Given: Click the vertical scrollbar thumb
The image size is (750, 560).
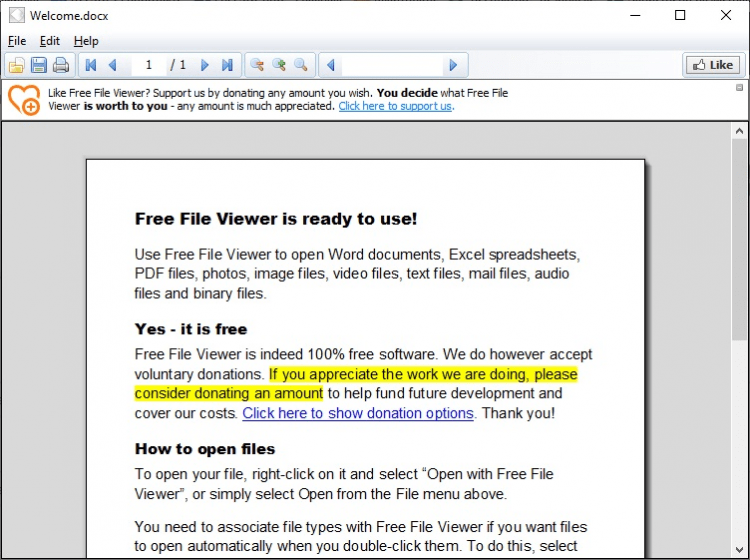Looking at the screenshot, I should [x=739, y=239].
